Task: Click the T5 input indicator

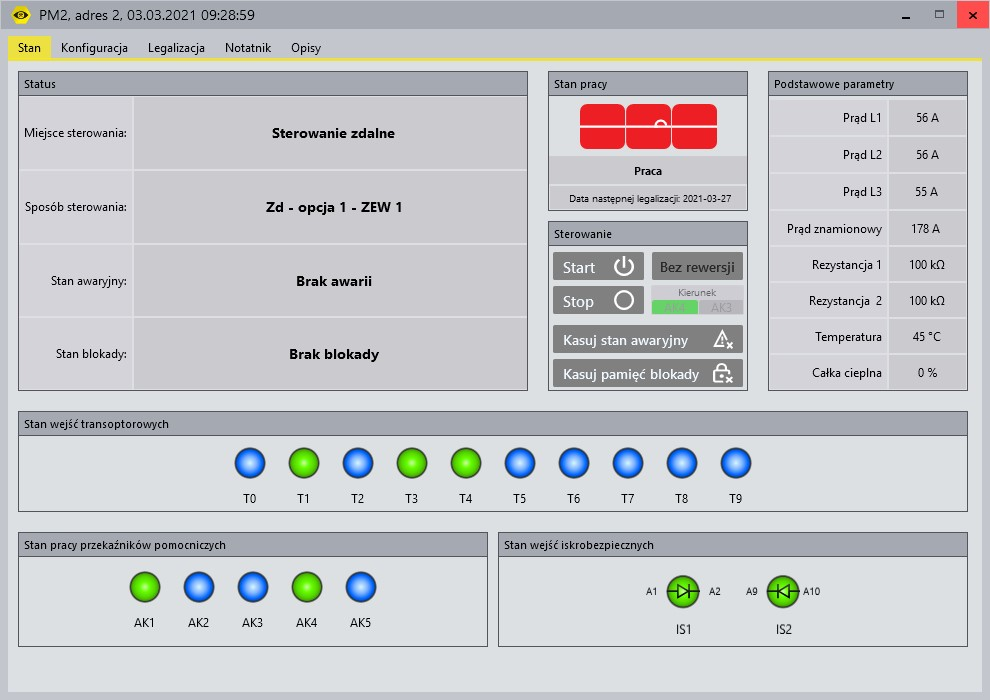Action: tap(520, 463)
